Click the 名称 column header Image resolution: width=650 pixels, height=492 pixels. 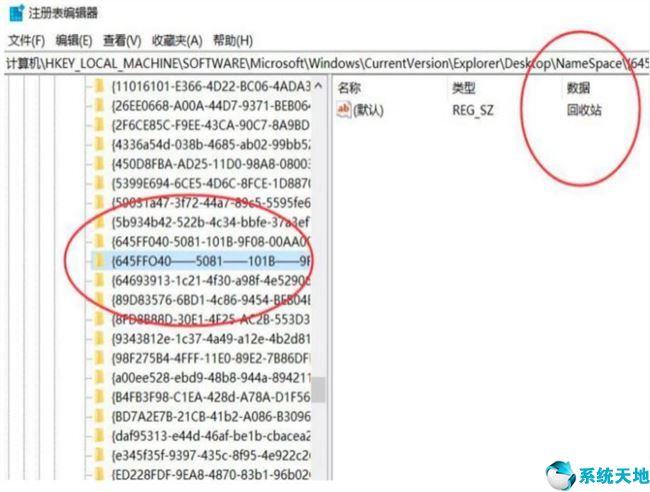pyautogui.click(x=349, y=88)
